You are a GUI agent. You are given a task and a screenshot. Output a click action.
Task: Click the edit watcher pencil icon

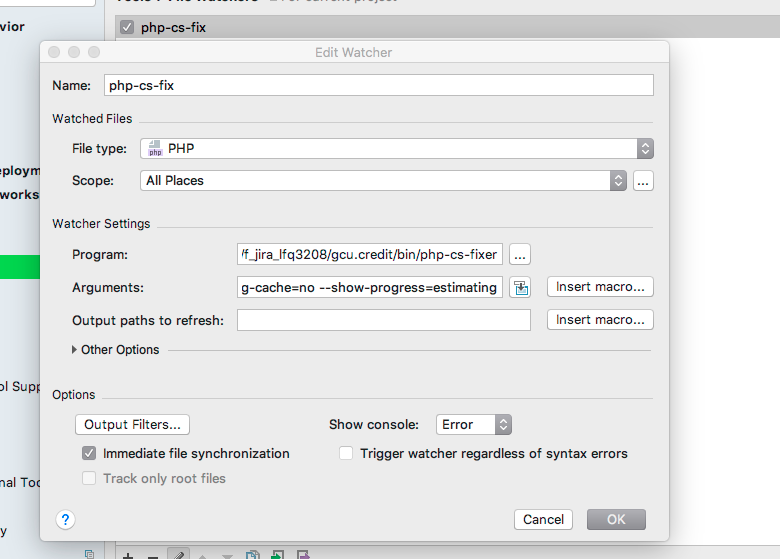coord(177,554)
